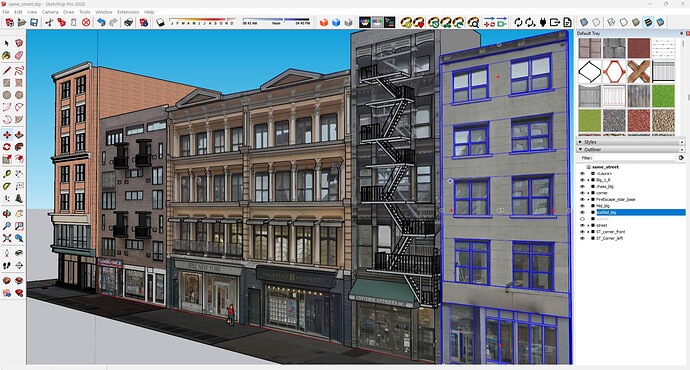Screen dimensions: 690x370
Task: Open the Draw menu
Action: (69, 12)
